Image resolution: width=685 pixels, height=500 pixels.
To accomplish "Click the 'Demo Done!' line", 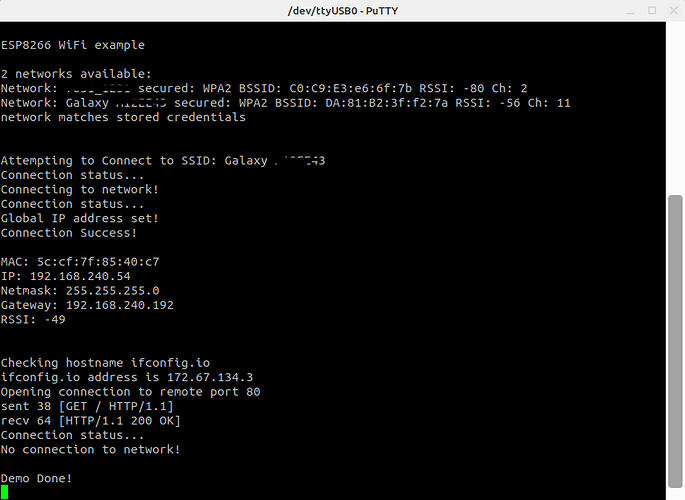I will 36,479.
